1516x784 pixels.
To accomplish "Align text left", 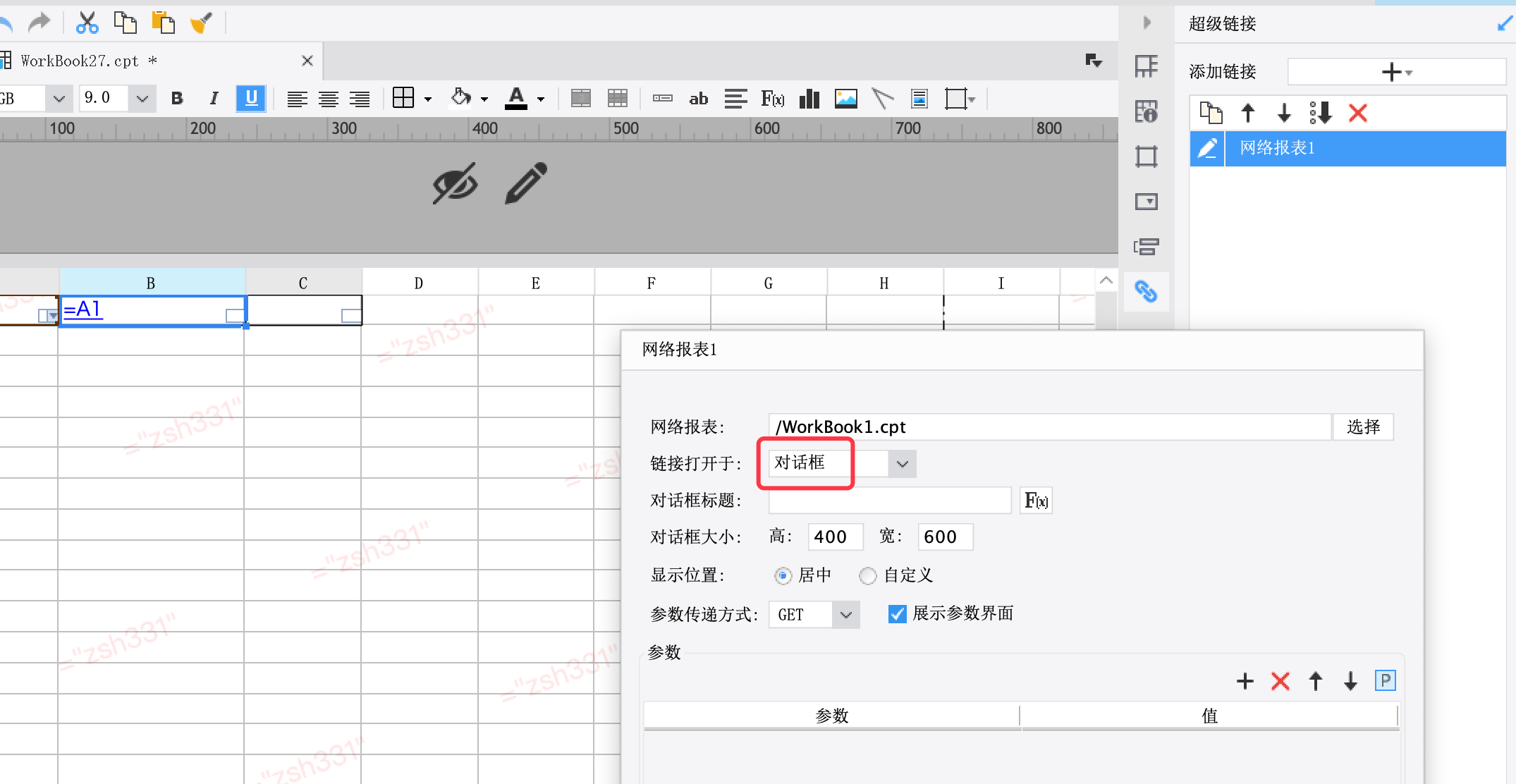I will click(x=297, y=99).
